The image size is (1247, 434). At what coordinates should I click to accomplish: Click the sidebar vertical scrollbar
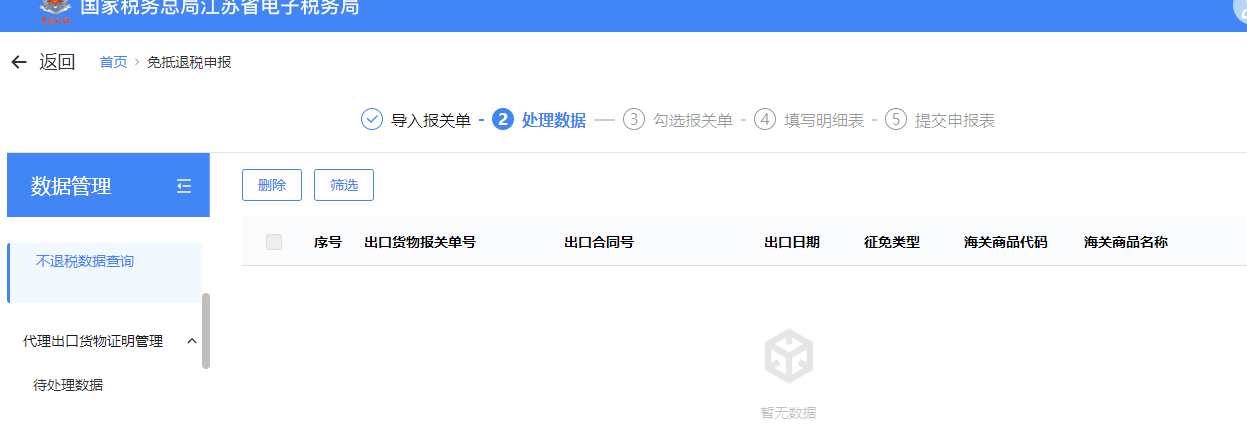coord(206,330)
